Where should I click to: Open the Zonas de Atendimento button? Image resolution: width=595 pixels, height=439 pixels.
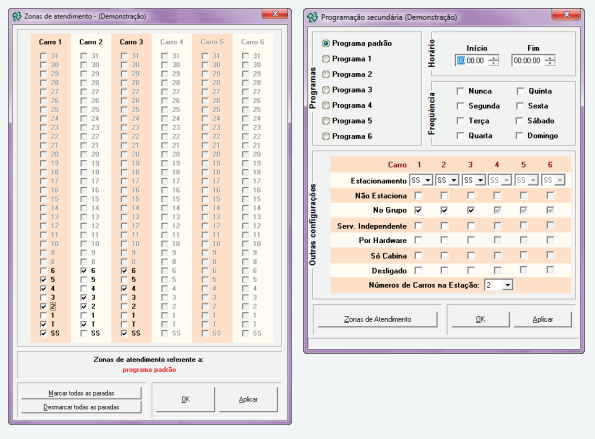click(378, 319)
